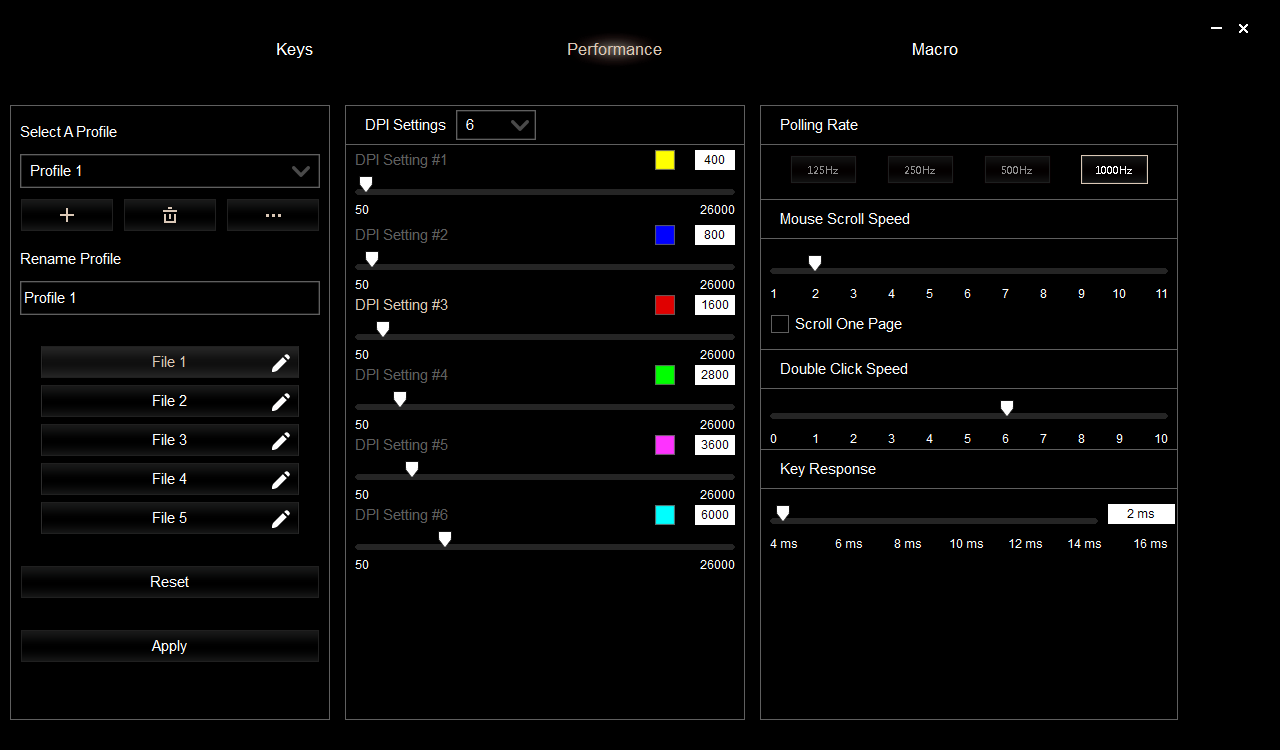Click the 2800 DPI value field
The image size is (1280, 750).
pyautogui.click(x=715, y=375)
